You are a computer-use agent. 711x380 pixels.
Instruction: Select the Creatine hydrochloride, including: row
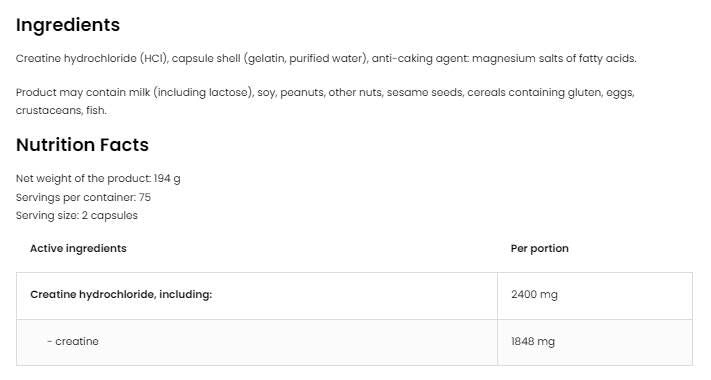(x=354, y=295)
